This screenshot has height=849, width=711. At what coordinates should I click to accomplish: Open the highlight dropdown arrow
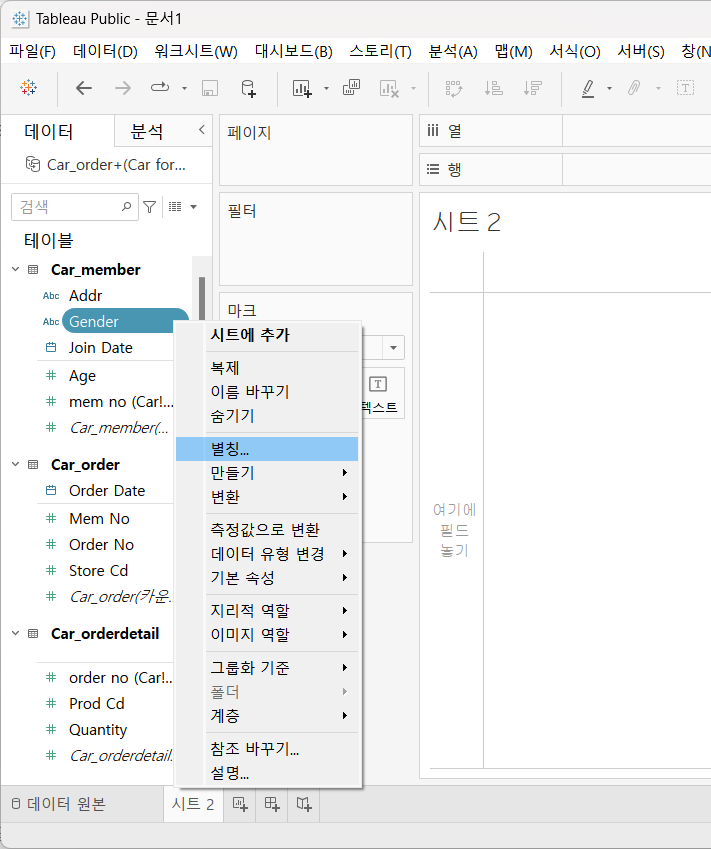pos(609,88)
